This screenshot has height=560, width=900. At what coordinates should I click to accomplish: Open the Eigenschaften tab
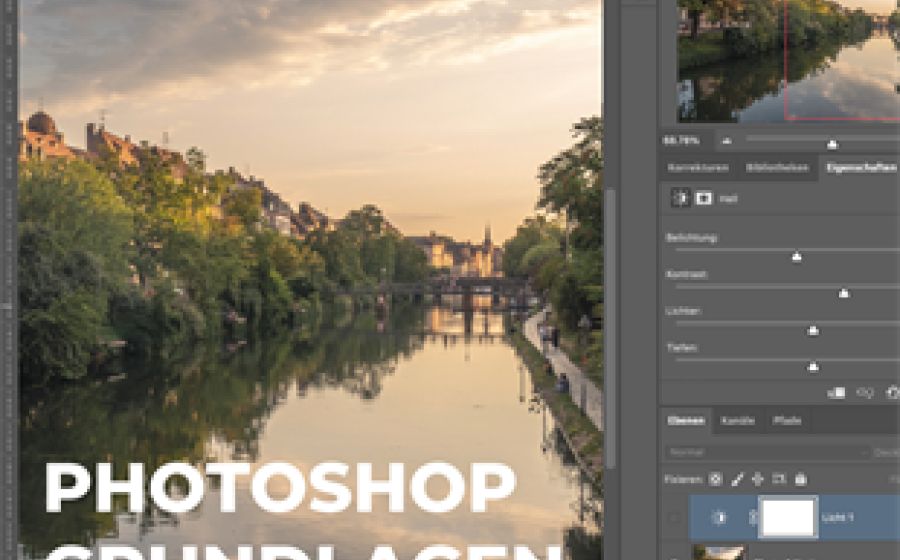[x=861, y=168]
